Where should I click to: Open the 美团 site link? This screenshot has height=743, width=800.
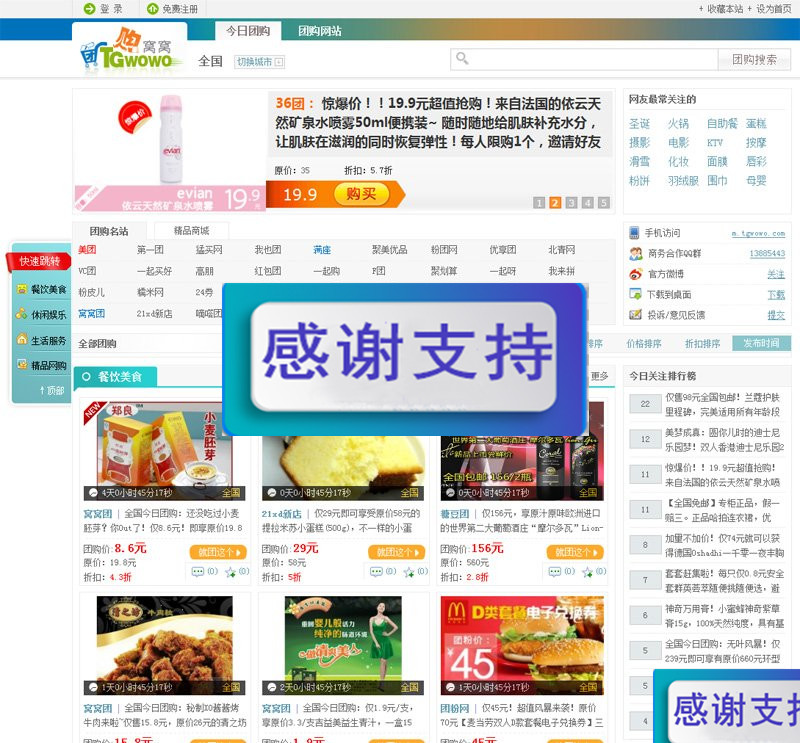87,250
